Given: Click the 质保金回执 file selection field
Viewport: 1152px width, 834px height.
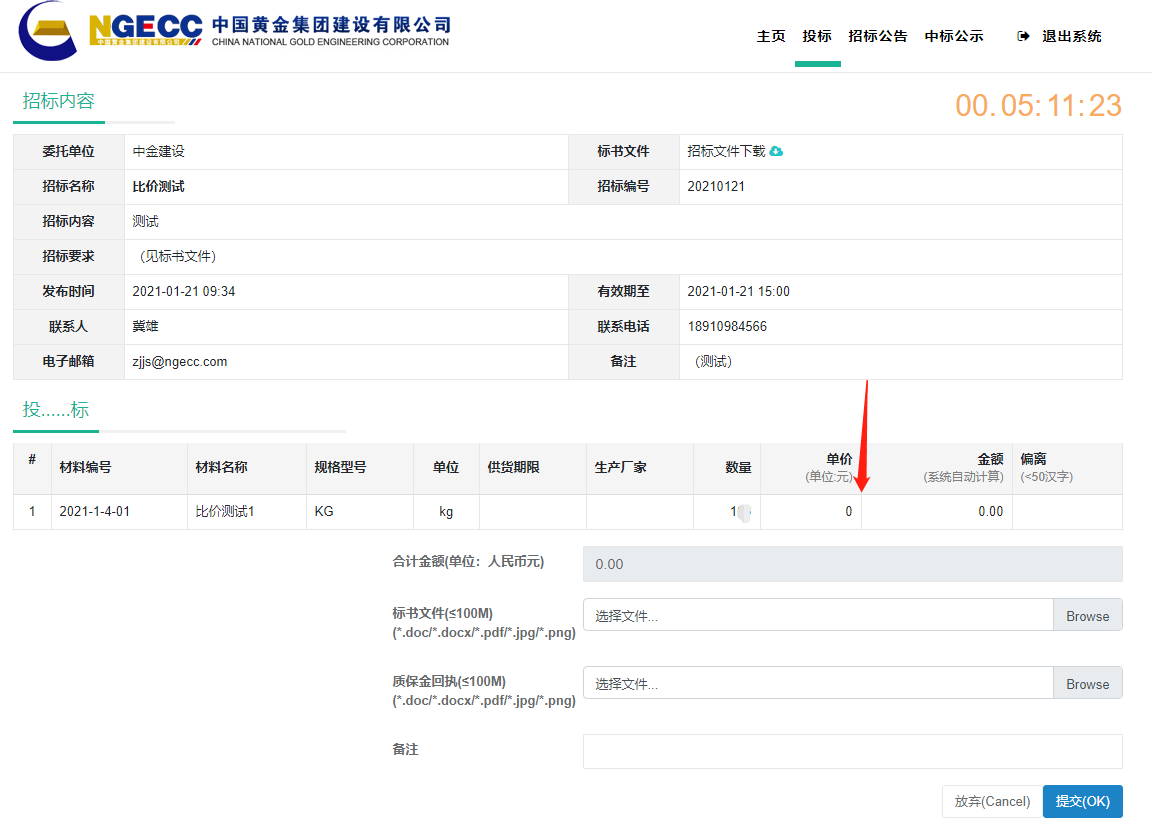Looking at the screenshot, I should [817, 683].
